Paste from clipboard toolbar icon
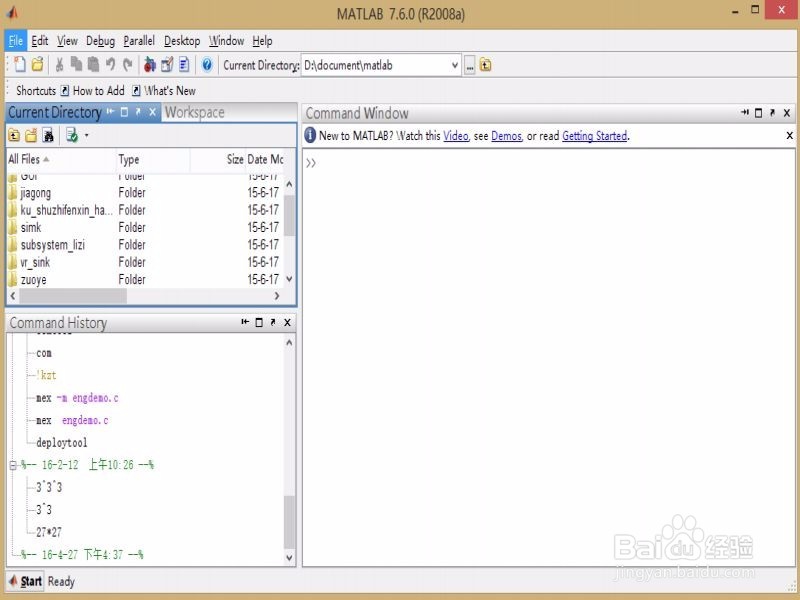 pyautogui.click(x=93, y=65)
